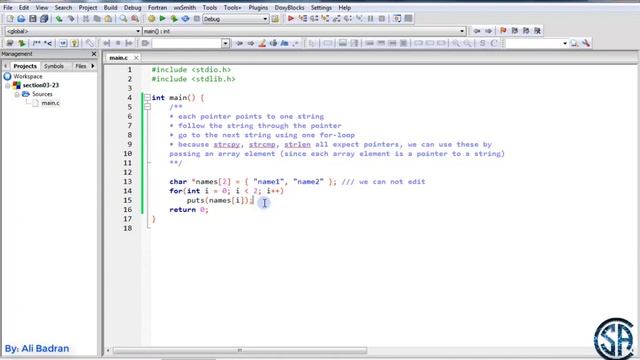Toggle match case Aa search option

[x=284, y=43]
